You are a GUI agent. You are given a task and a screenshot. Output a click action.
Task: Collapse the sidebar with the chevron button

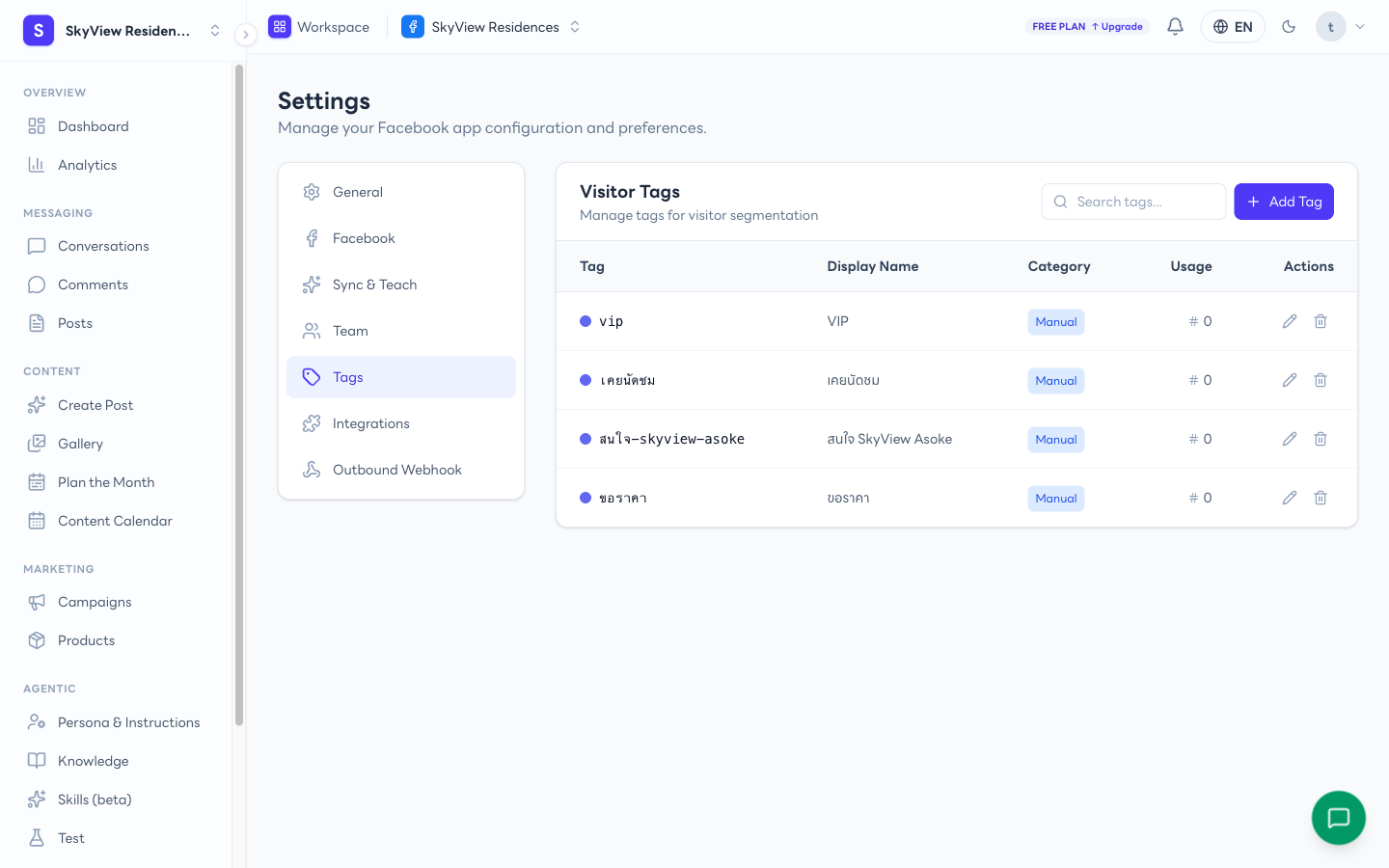[246, 35]
